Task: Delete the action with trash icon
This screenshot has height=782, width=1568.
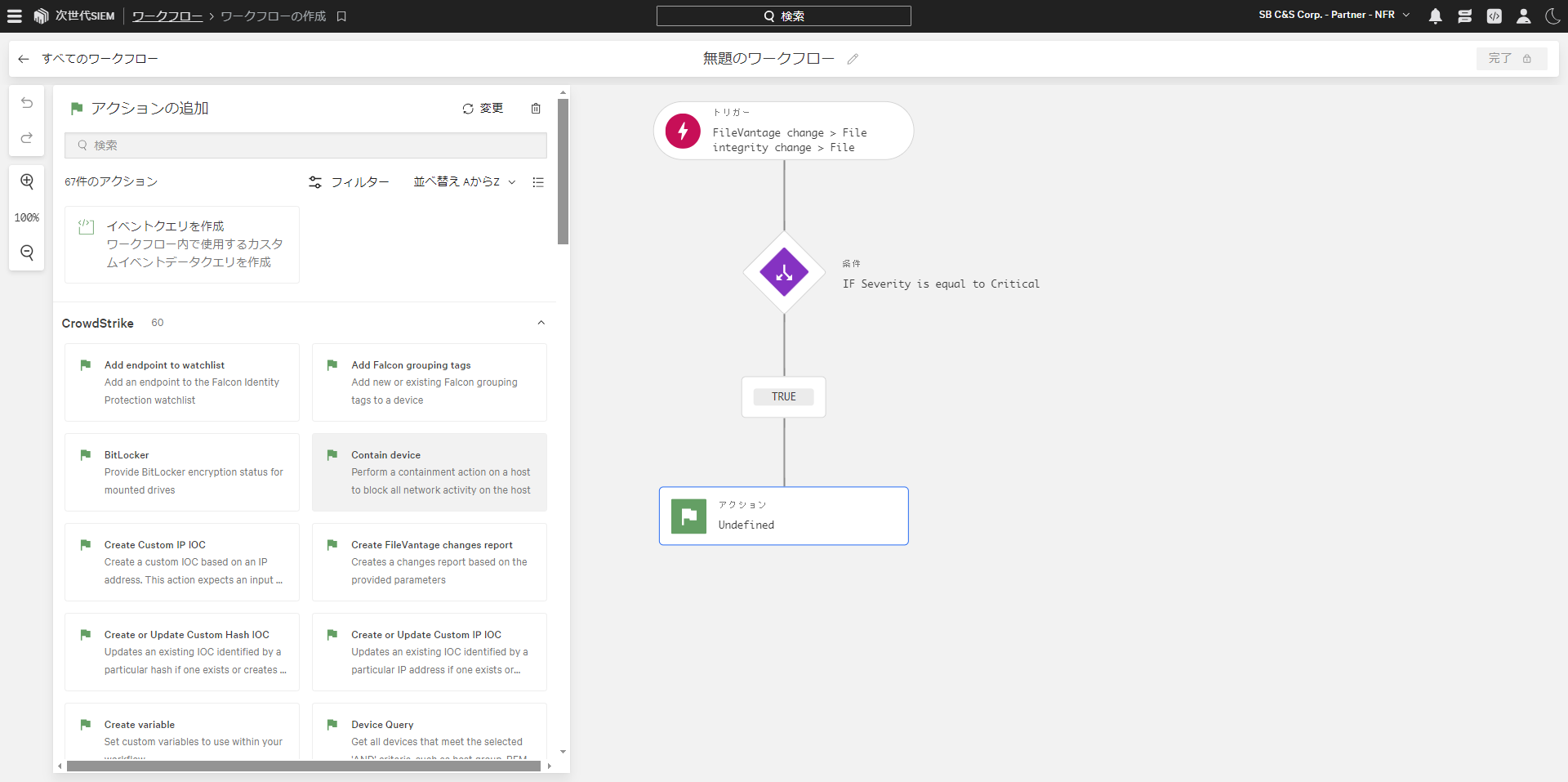Action: coord(536,109)
